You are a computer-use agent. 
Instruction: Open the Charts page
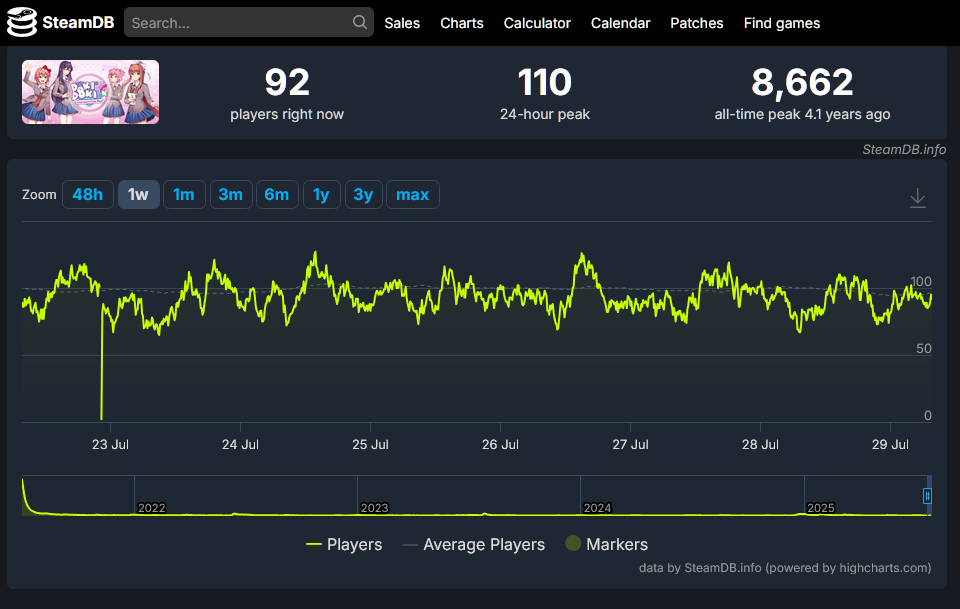click(x=462, y=23)
